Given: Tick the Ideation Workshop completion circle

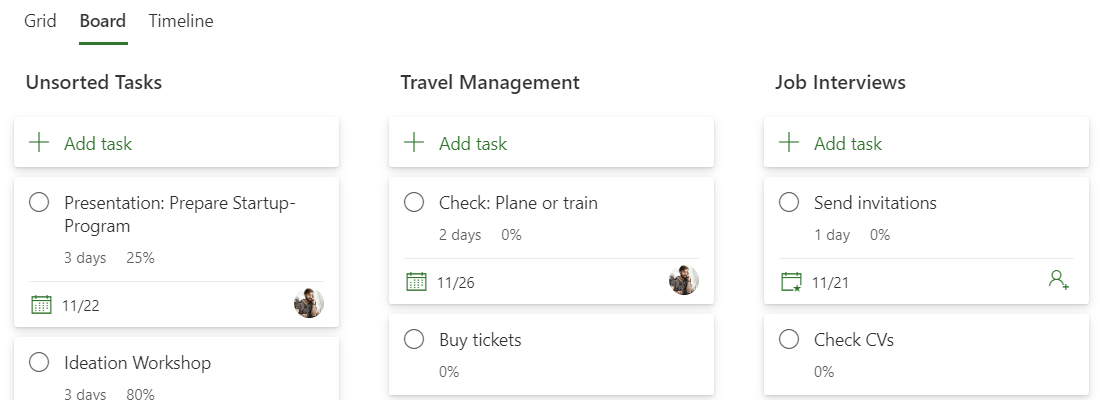Looking at the screenshot, I should (x=39, y=363).
